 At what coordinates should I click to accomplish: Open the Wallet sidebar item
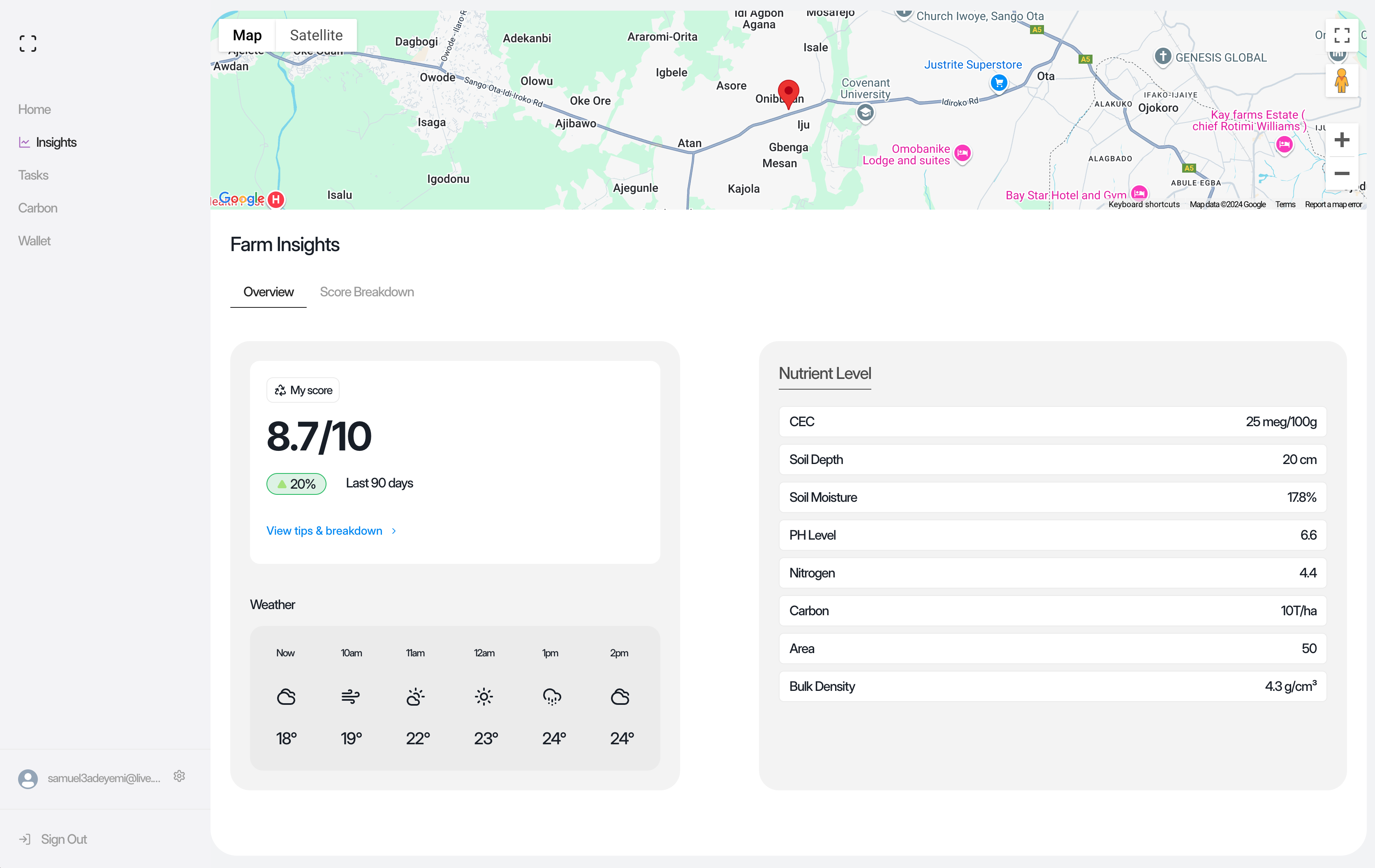[x=34, y=241]
